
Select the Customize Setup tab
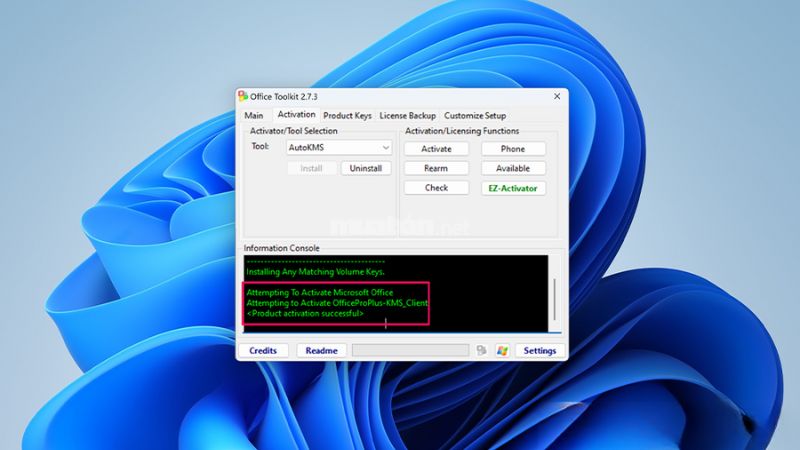(475, 116)
